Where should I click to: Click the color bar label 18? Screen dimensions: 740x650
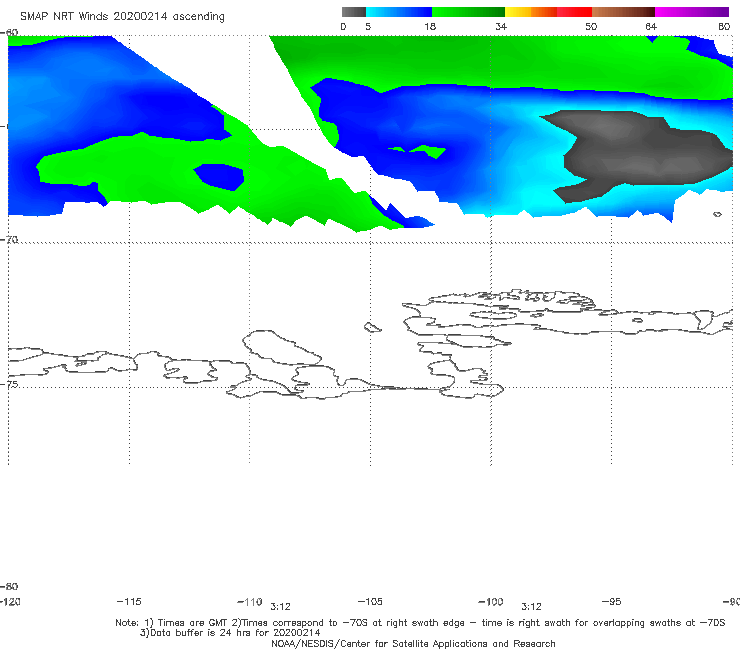(430, 26)
